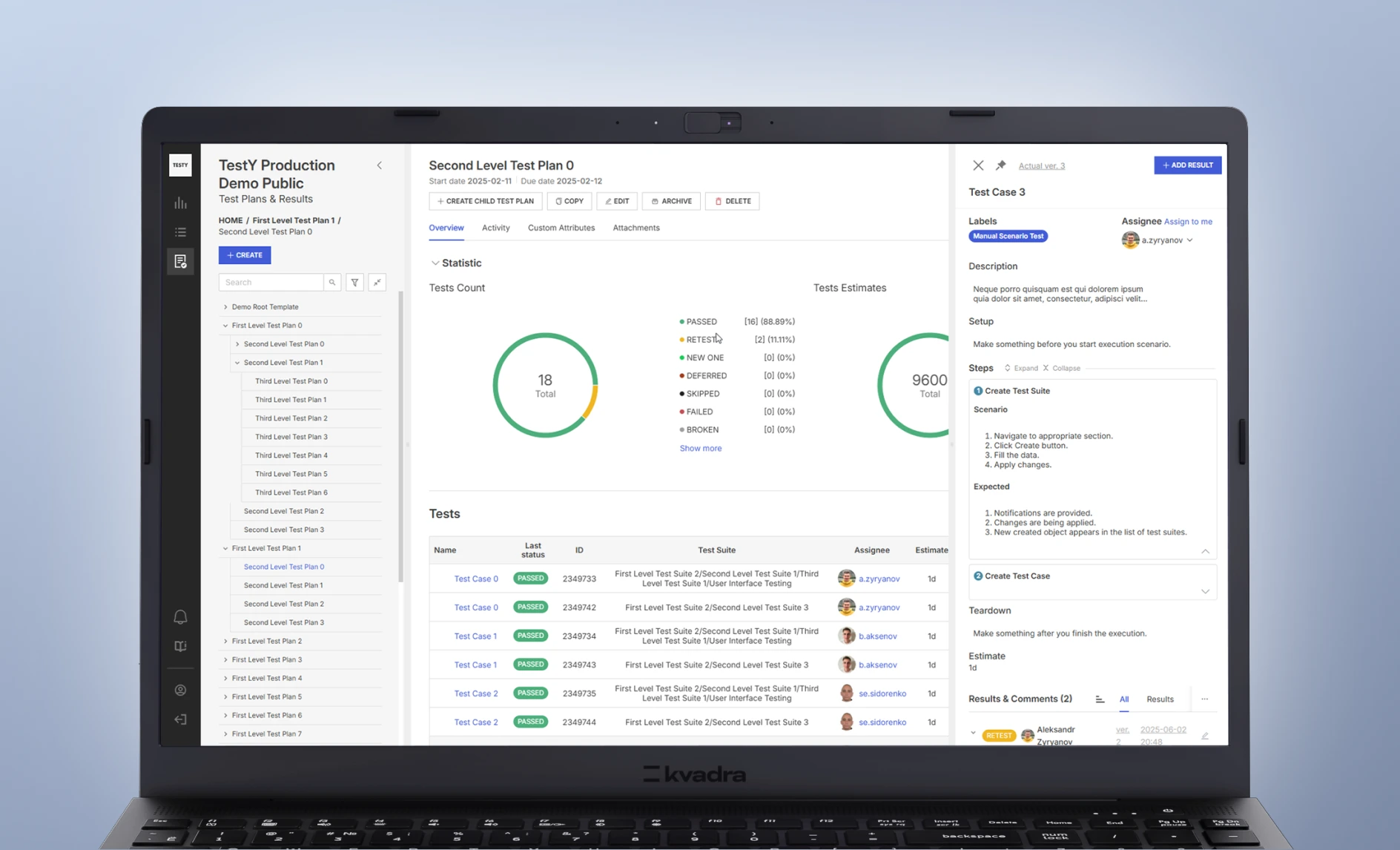Click in the test plan Search field
The image size is (1400, 850).
271,283
